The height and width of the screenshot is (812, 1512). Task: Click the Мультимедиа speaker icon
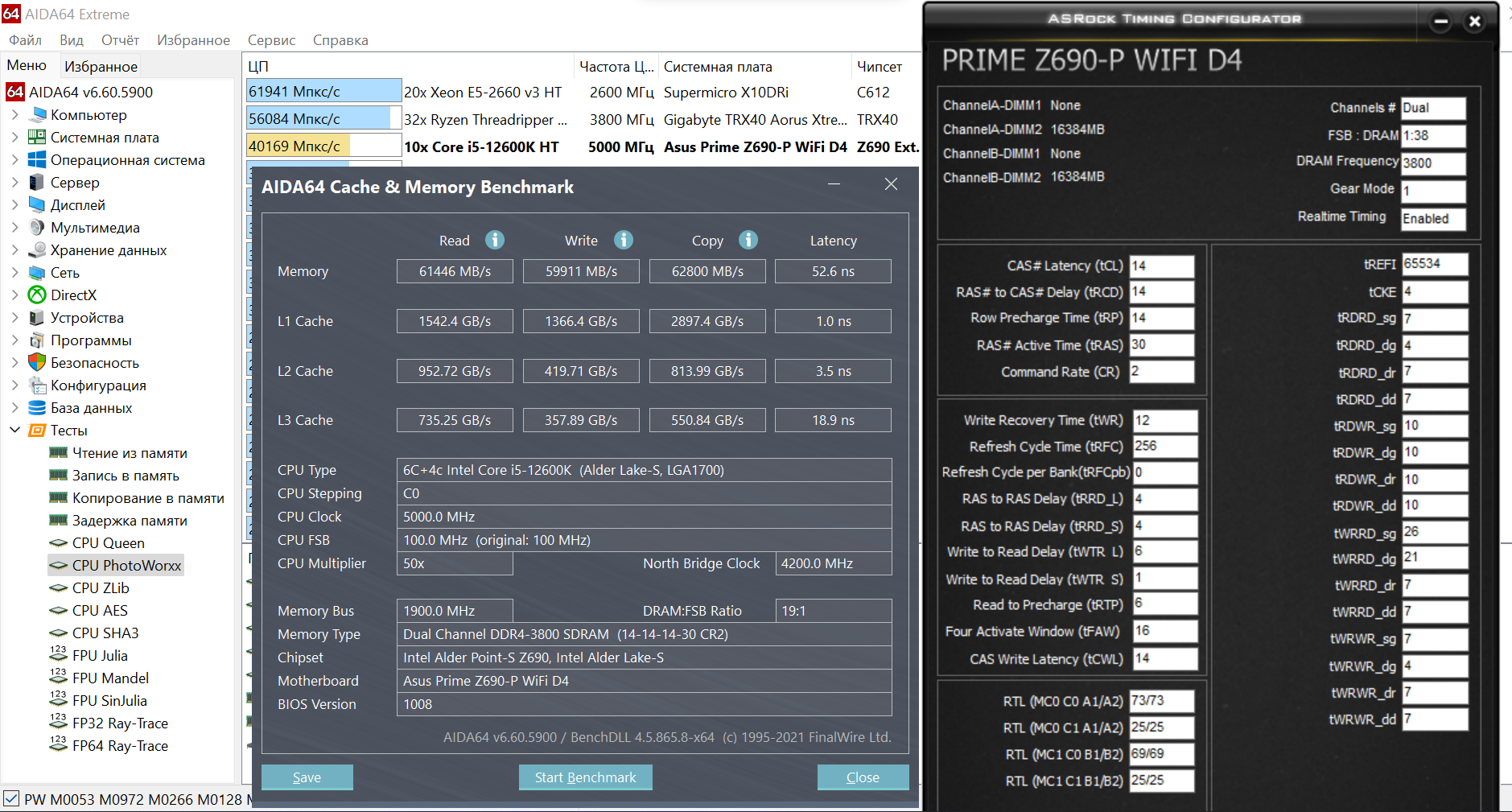(x=37, y=228)
